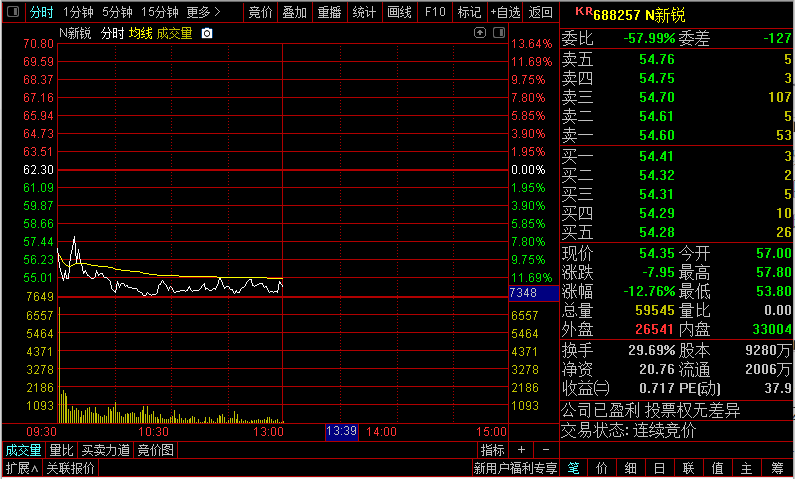
Task: Click the plus button next to 指标
Action: [521, 450]
